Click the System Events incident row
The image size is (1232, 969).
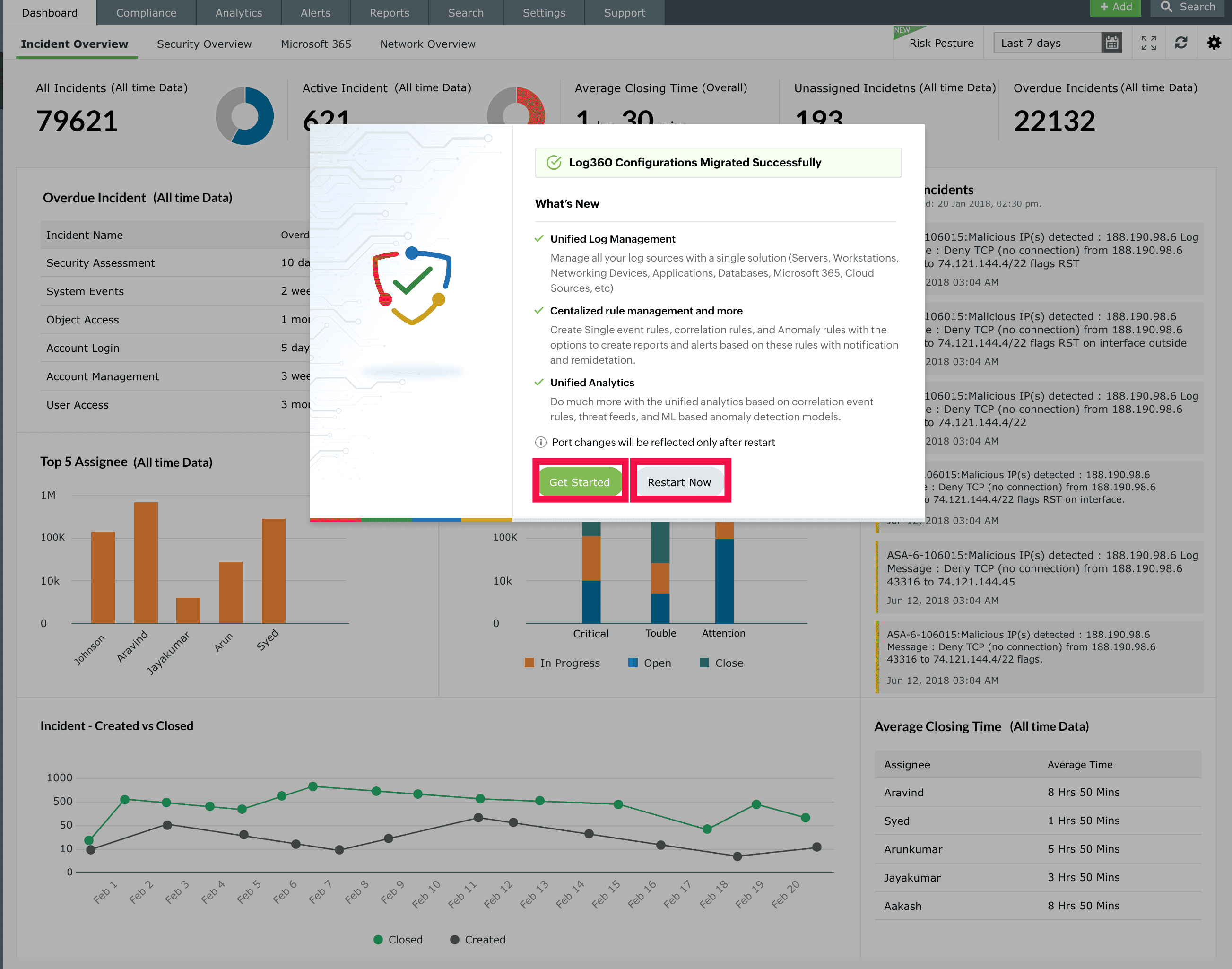(175, 292)
